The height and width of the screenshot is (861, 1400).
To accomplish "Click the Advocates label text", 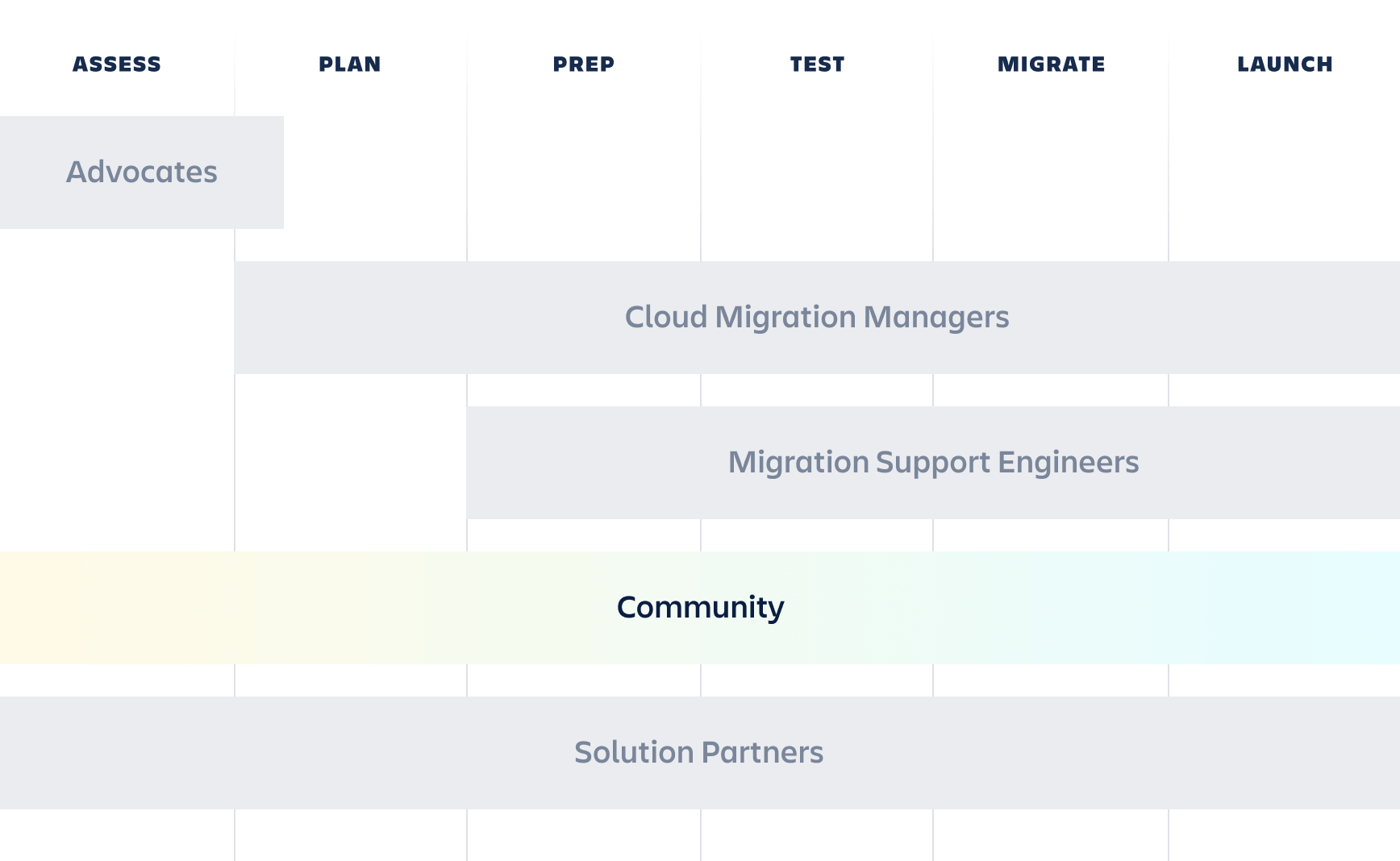I will coord(141,171).
